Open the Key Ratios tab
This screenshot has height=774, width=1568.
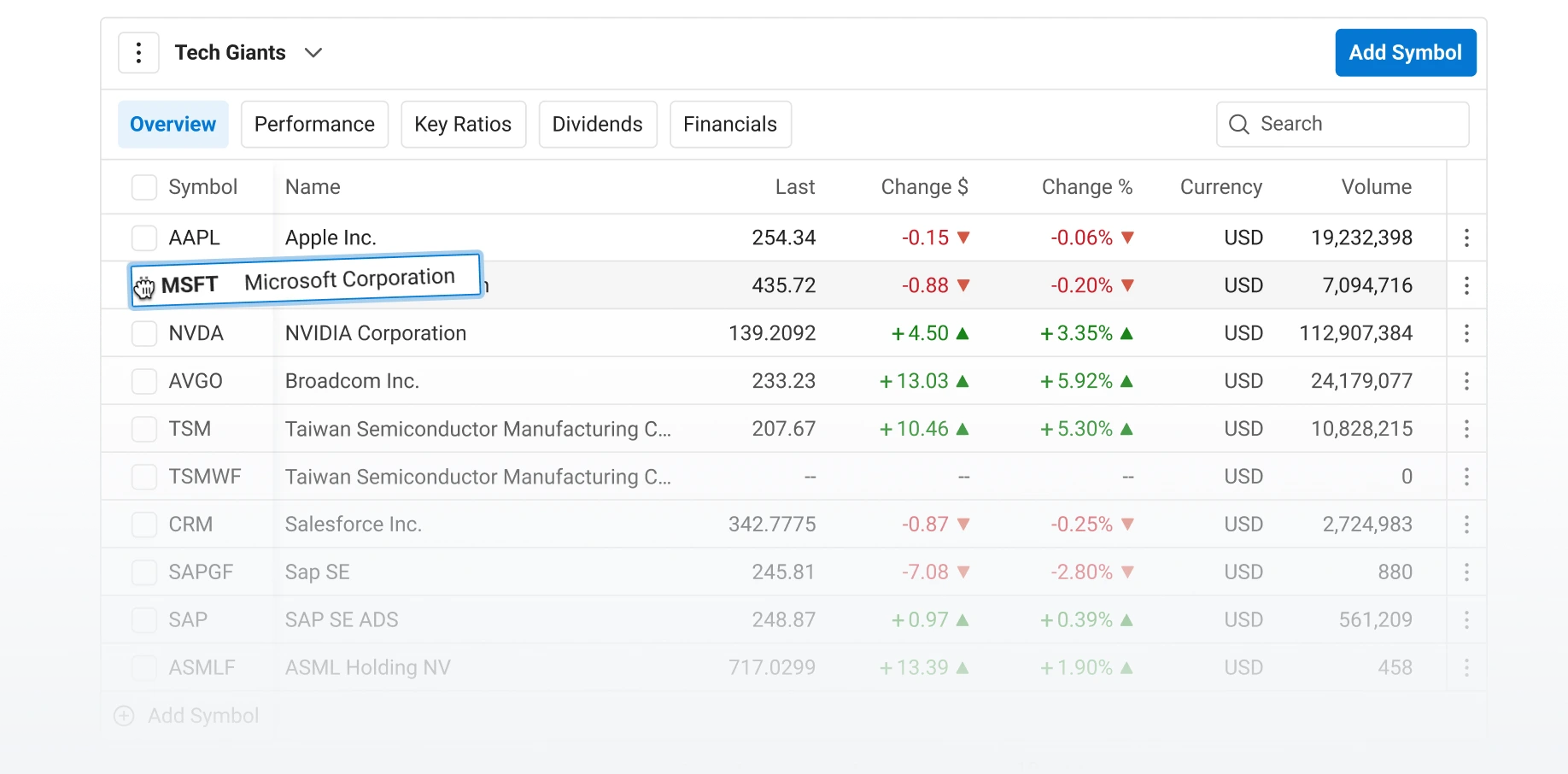tap(463, 125)
